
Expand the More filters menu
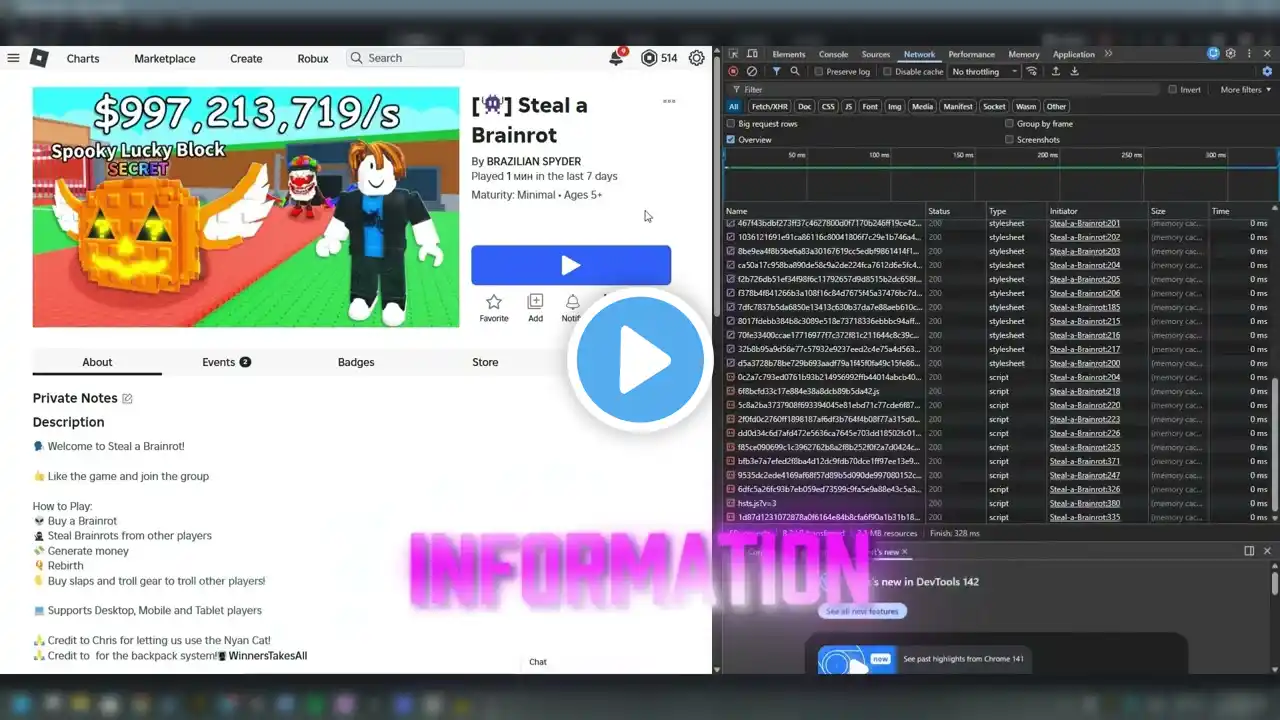[1246, 90]
